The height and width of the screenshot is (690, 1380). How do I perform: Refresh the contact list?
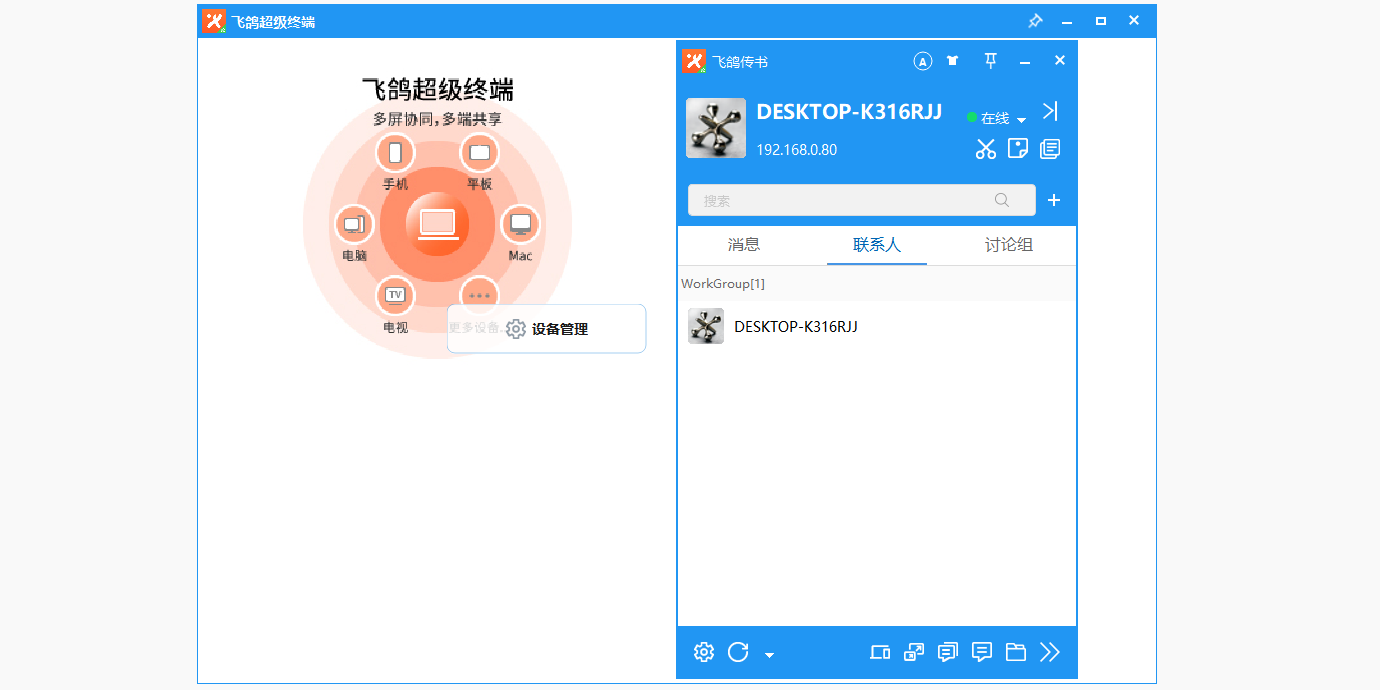[738, 652]
